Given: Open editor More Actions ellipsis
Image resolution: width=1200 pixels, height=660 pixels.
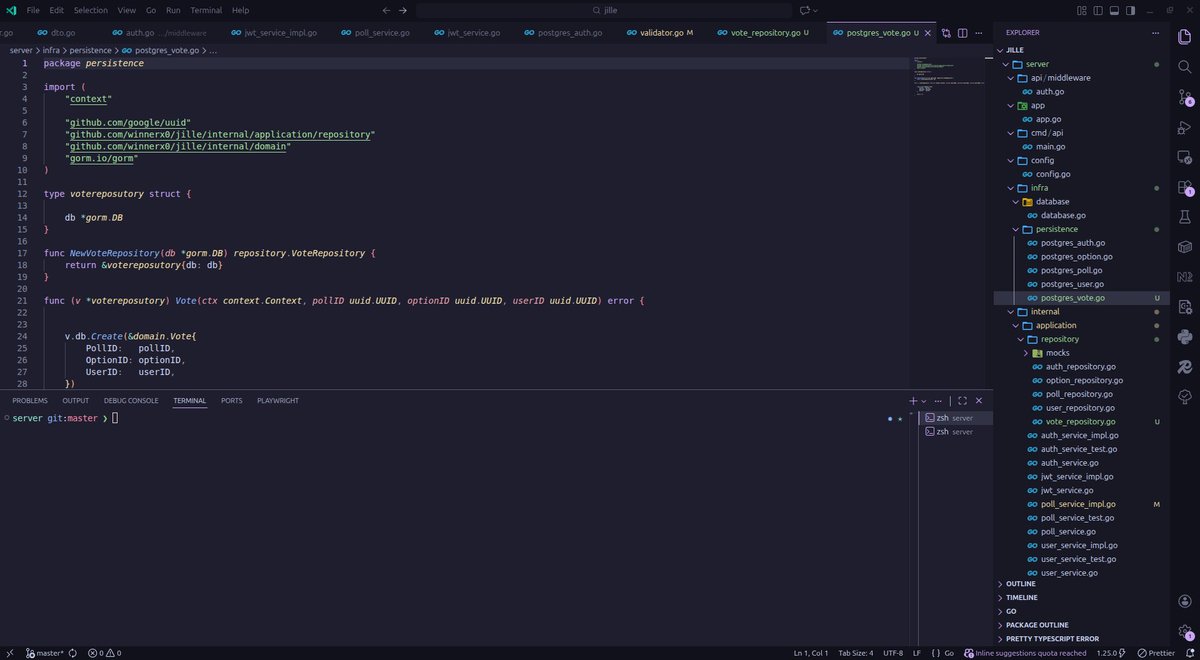Looking at the screenshot, I should pos(981,32).
